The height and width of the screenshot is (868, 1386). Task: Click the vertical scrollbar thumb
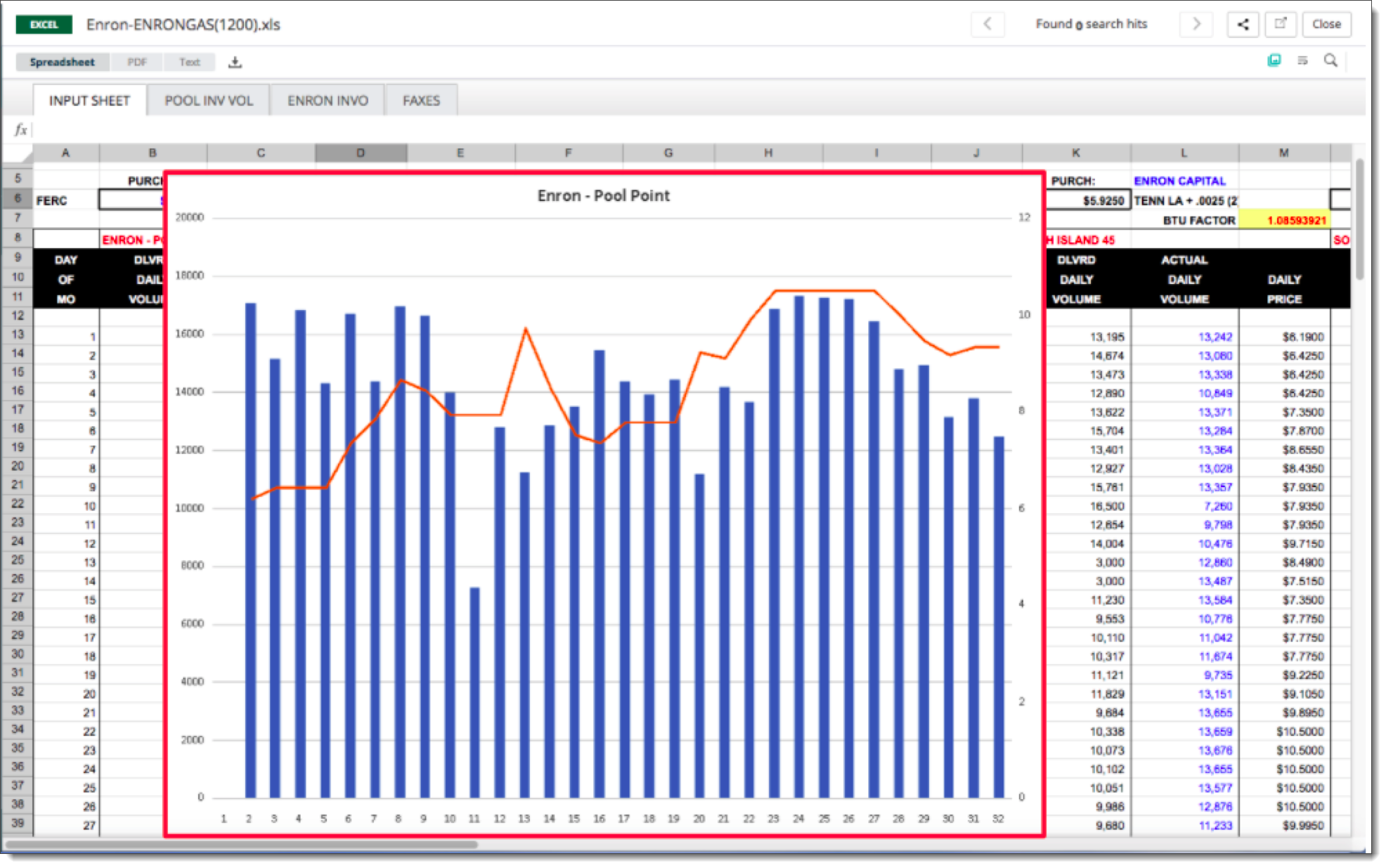tap(1360, 219)
